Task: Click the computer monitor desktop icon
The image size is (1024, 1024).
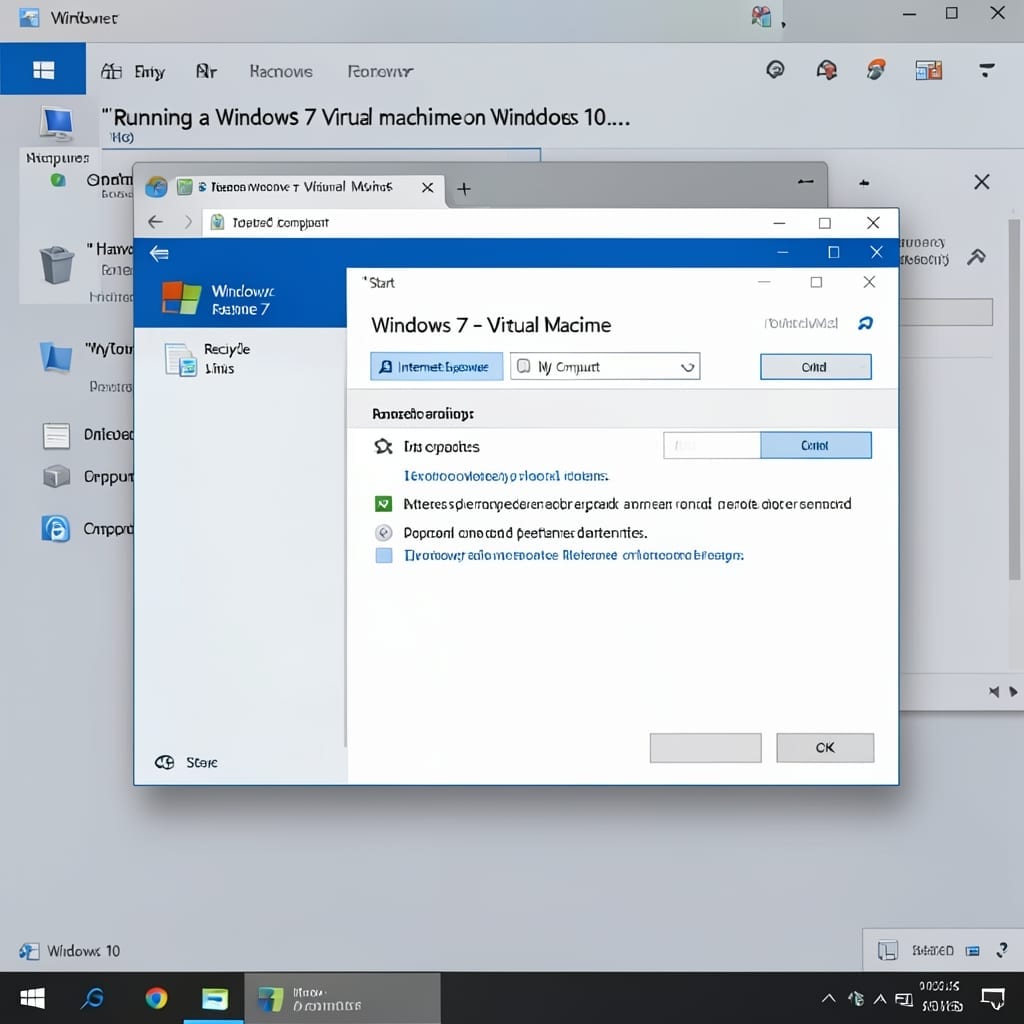Action: point(57,123)
